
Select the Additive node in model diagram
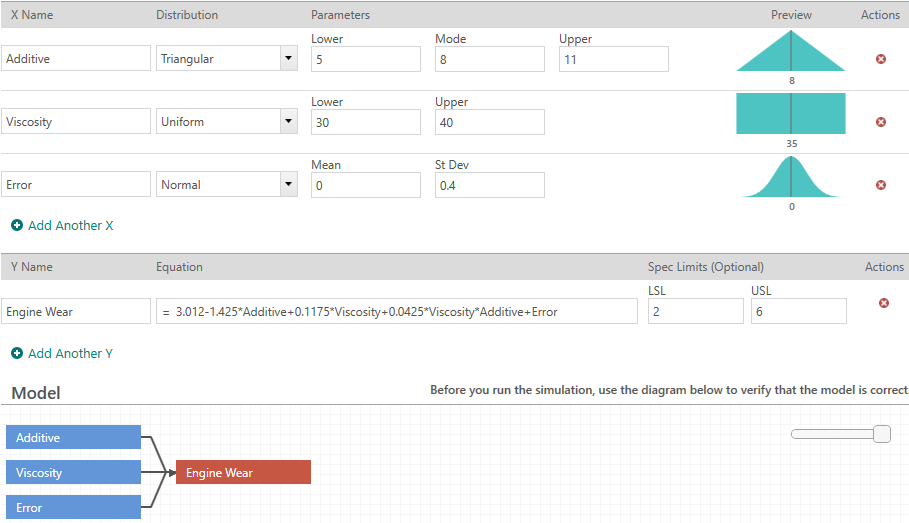pyautogui.click(x=73, y=438)
